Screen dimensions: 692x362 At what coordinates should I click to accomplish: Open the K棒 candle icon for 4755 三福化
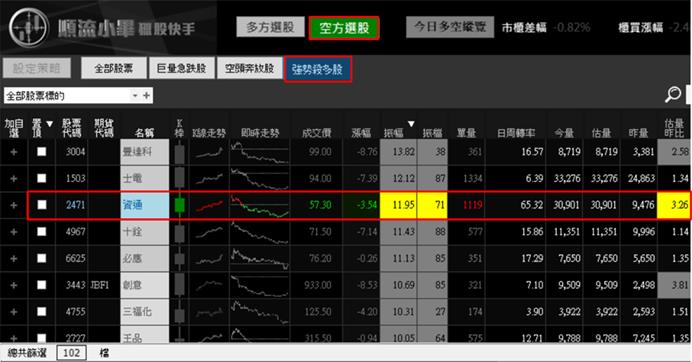(179, 313)
